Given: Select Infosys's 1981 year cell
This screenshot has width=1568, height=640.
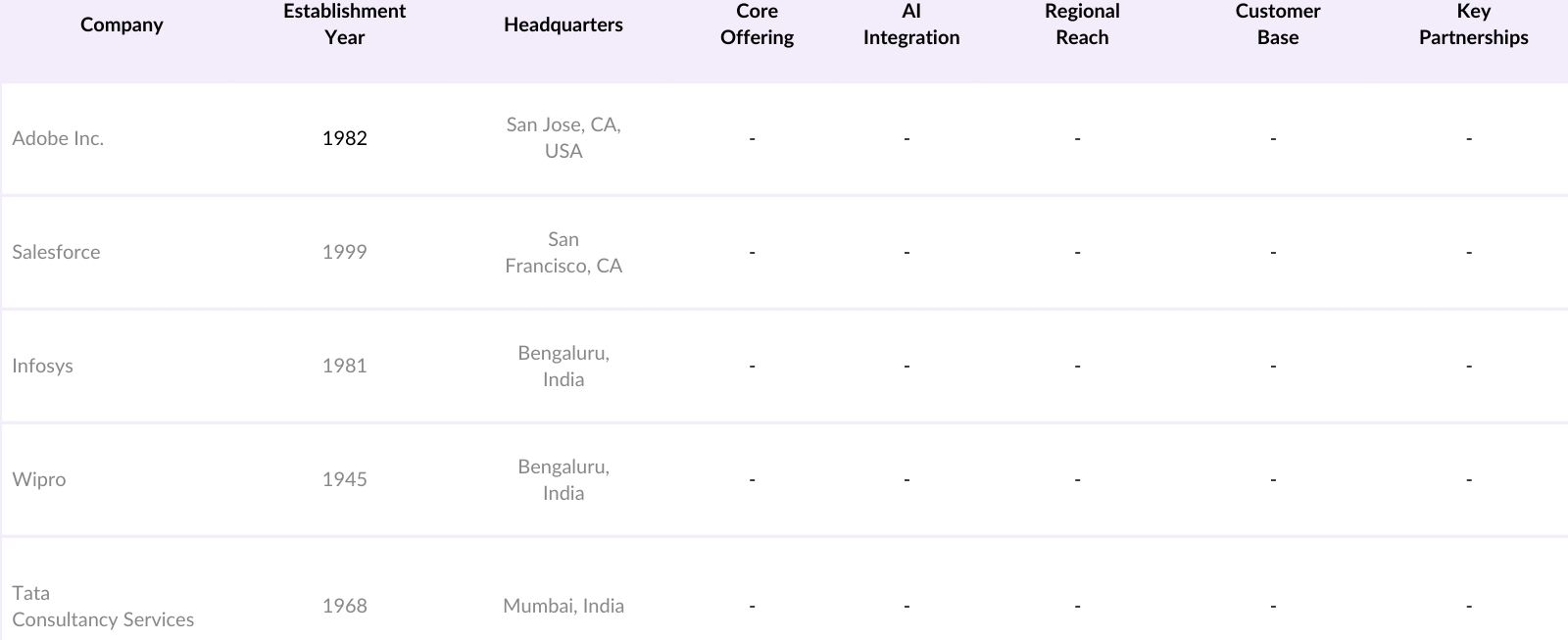Looking at the screenshot, I should pyautogui.click(x=344, y=366).
